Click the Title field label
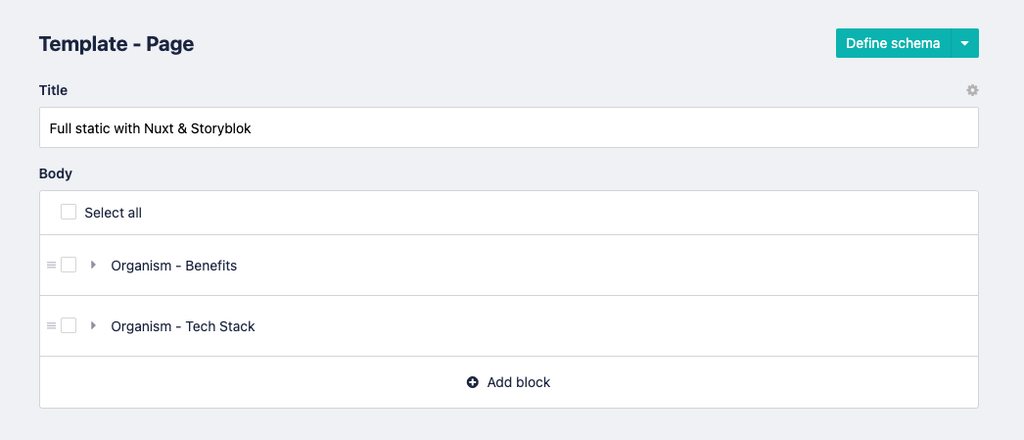Screen dimensions: 1024x440 53,90
